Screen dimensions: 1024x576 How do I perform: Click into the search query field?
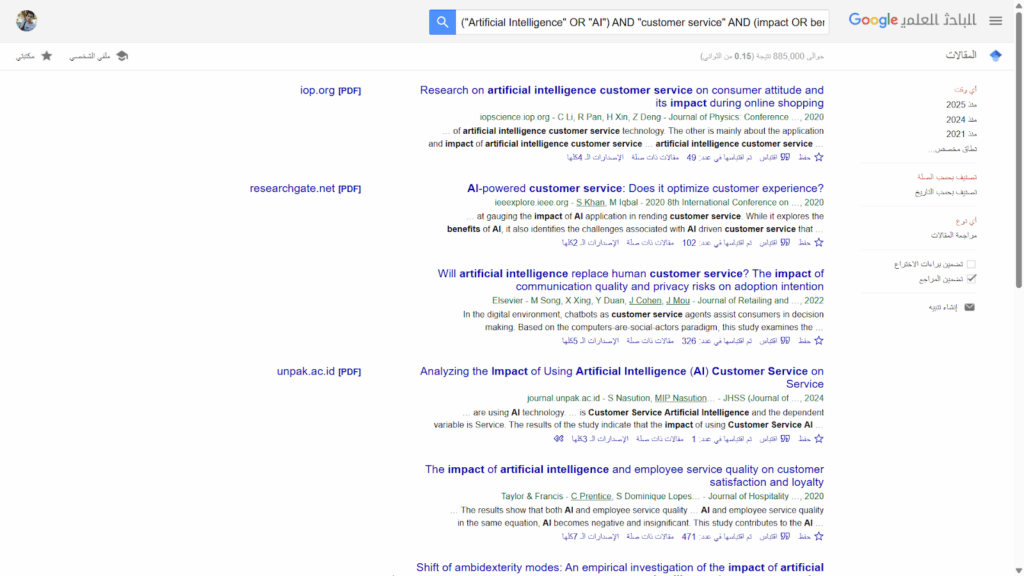(643, 22)
